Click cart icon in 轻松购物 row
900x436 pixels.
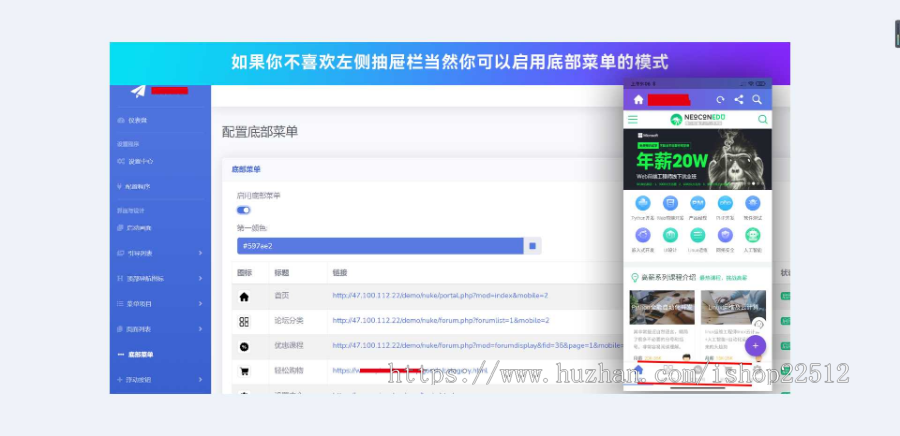[244, 371]
